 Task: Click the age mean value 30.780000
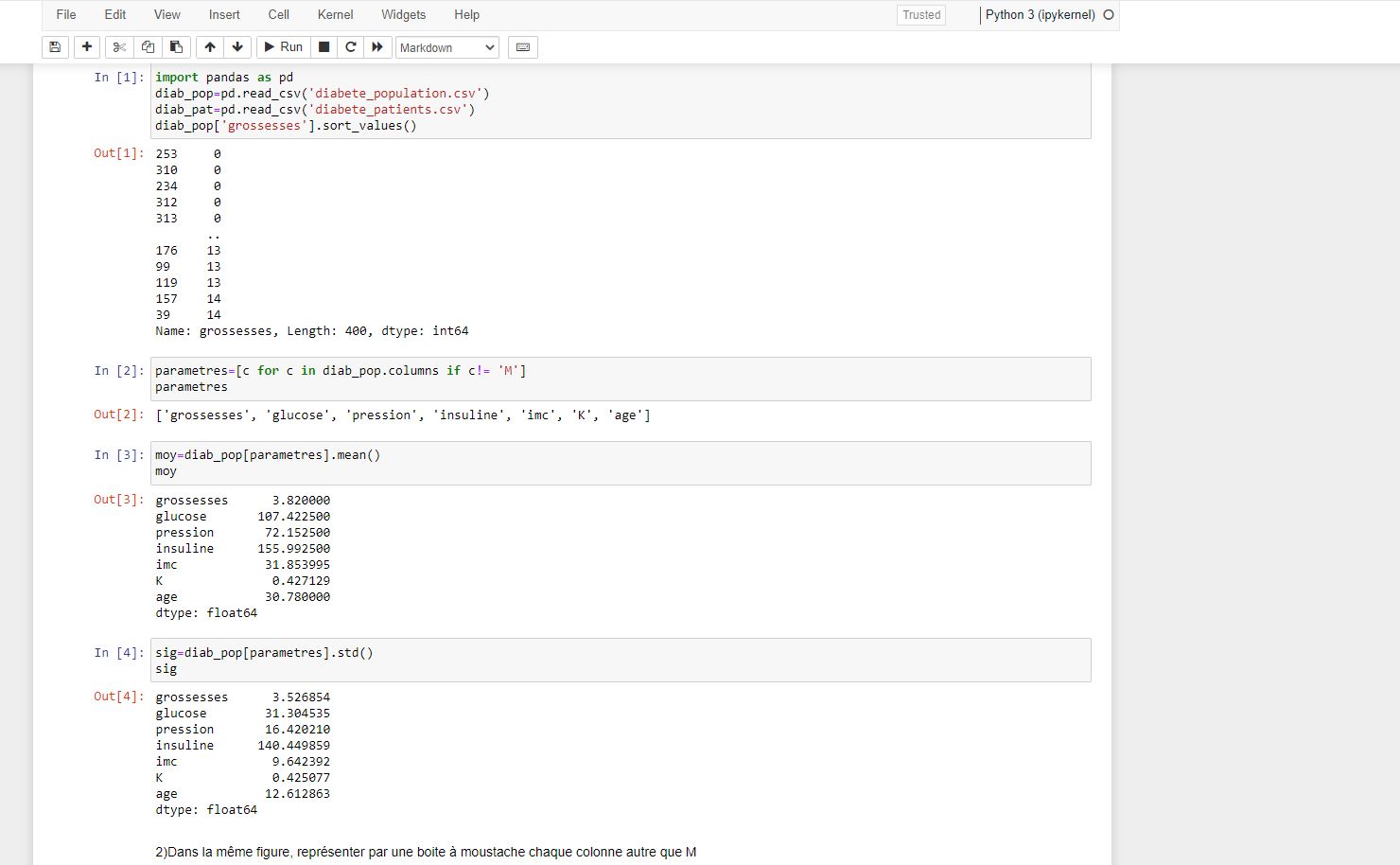click(x=297, y=597)
